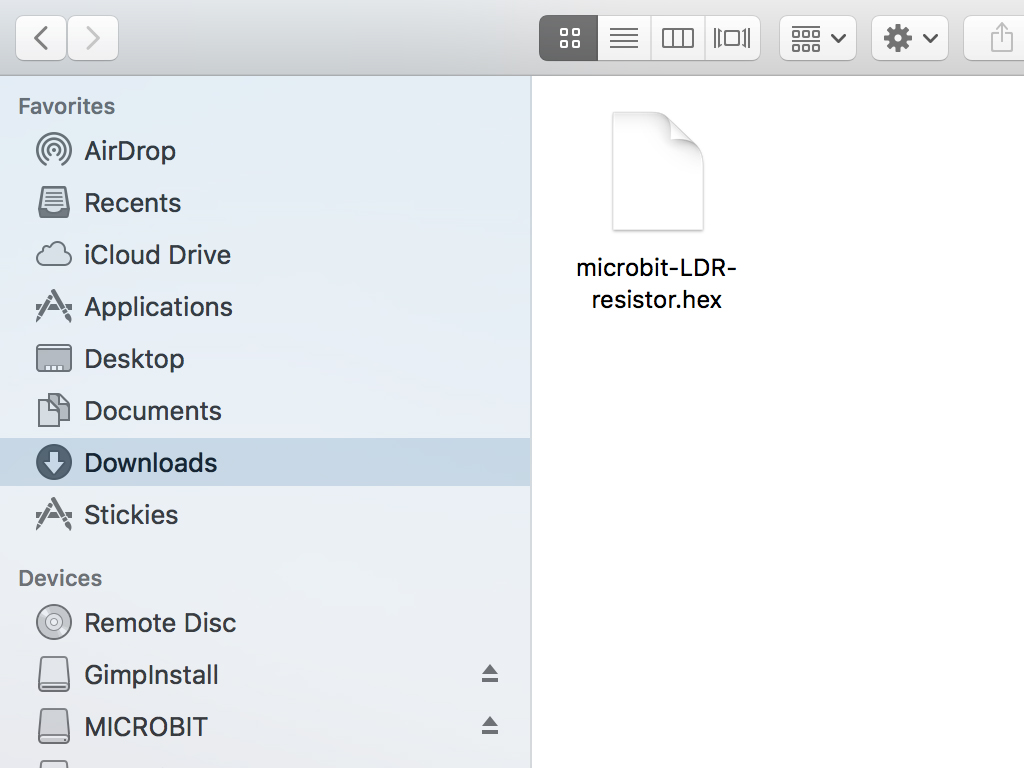Eject the GimpInstall volume
Viewport: 1024px width, 768px height.
tap(490, 673)
